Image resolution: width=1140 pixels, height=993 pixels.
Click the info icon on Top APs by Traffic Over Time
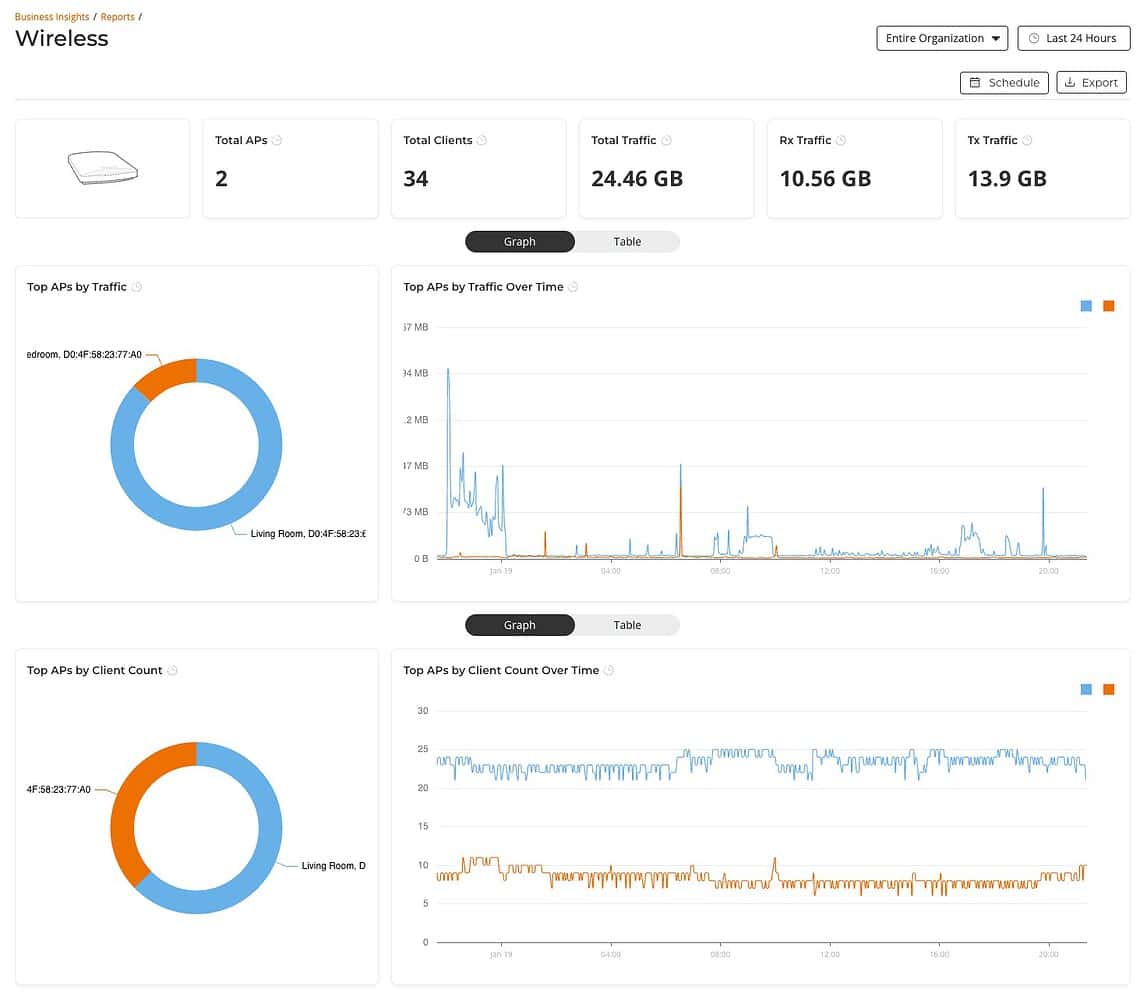tap(572, 286)
